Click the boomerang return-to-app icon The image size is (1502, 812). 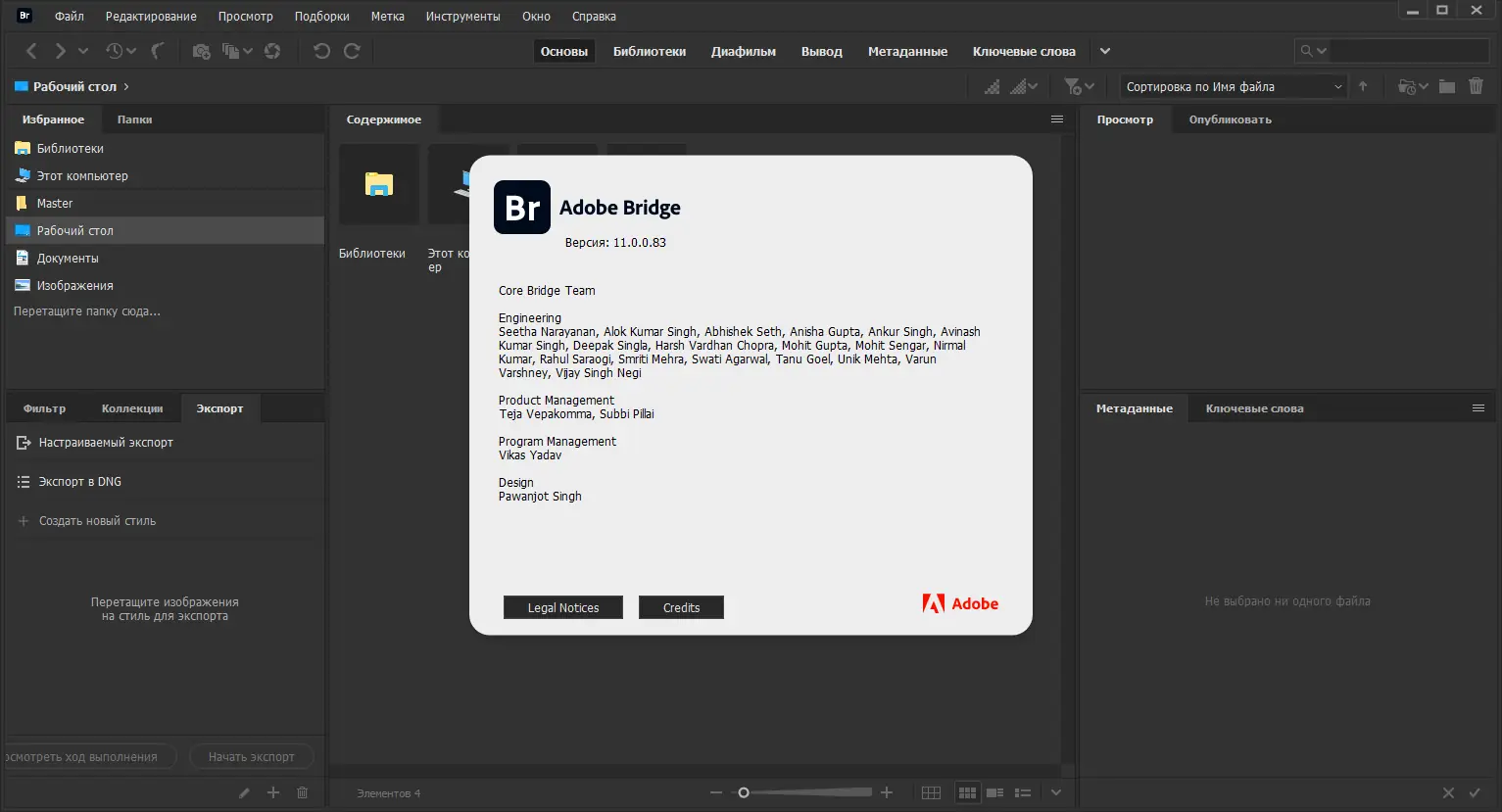tap(157, 51)
